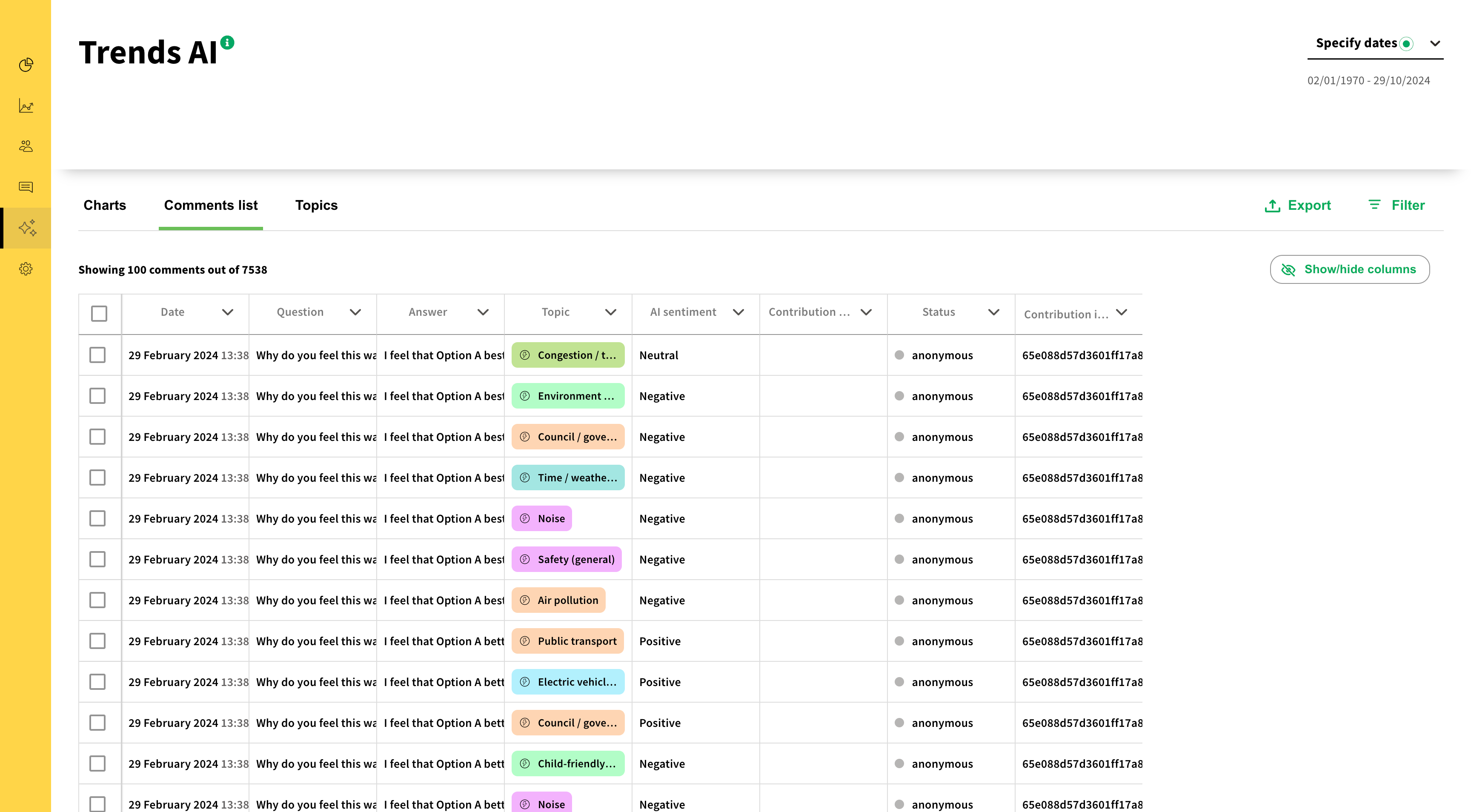
Task: Expand the Specify dates dropdown
Action: pyautogui.click(x=1434, y=43)
